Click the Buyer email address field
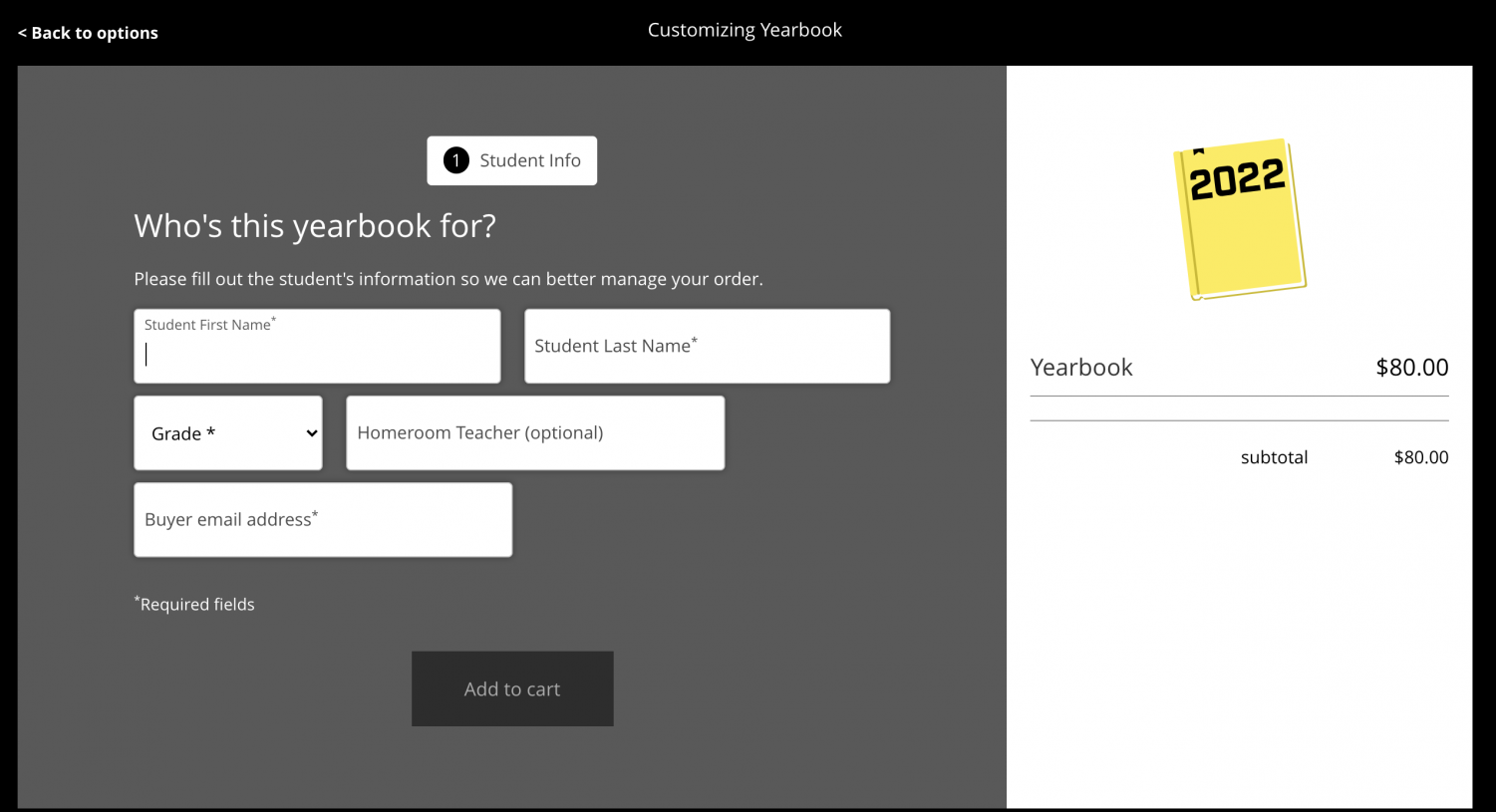 (x=323, y=520)
